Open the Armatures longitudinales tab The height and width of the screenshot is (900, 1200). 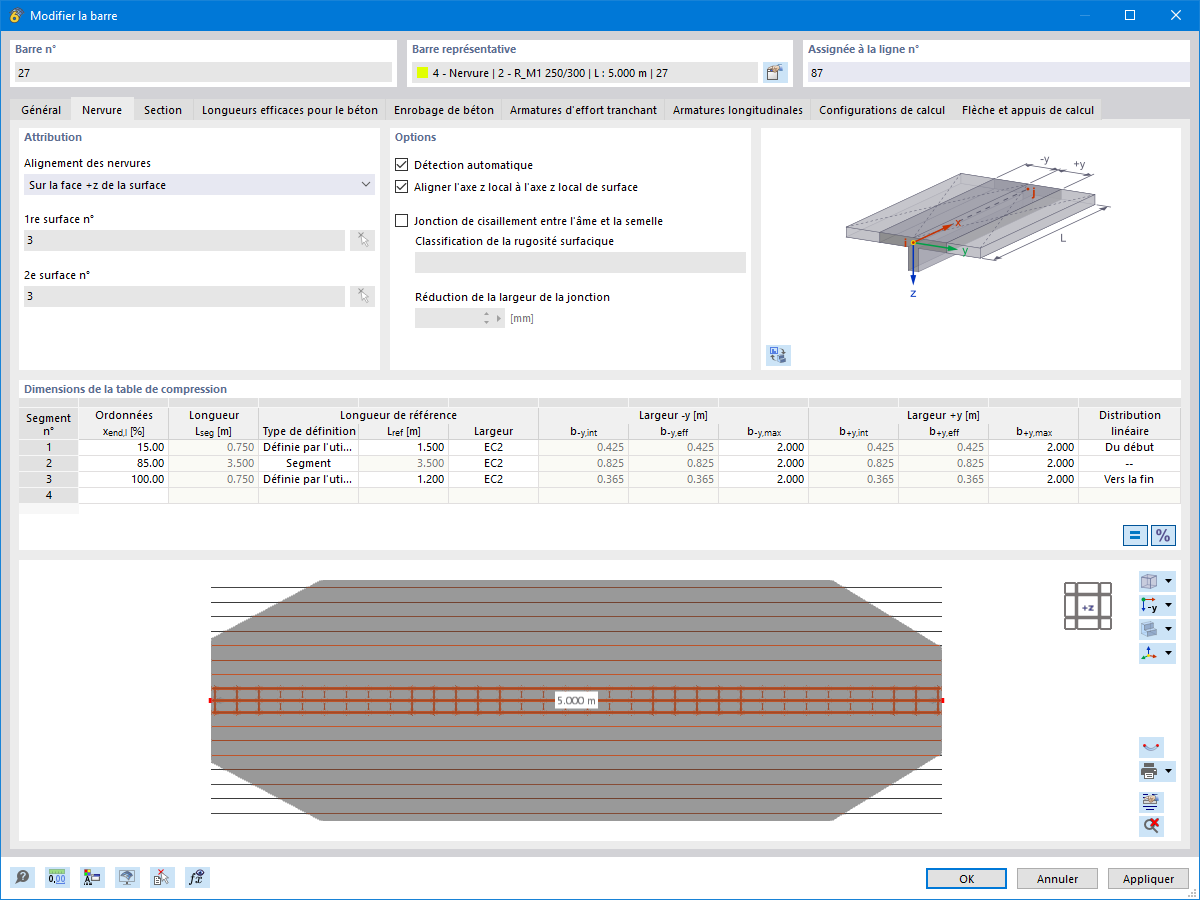click(x=738, y=110)
